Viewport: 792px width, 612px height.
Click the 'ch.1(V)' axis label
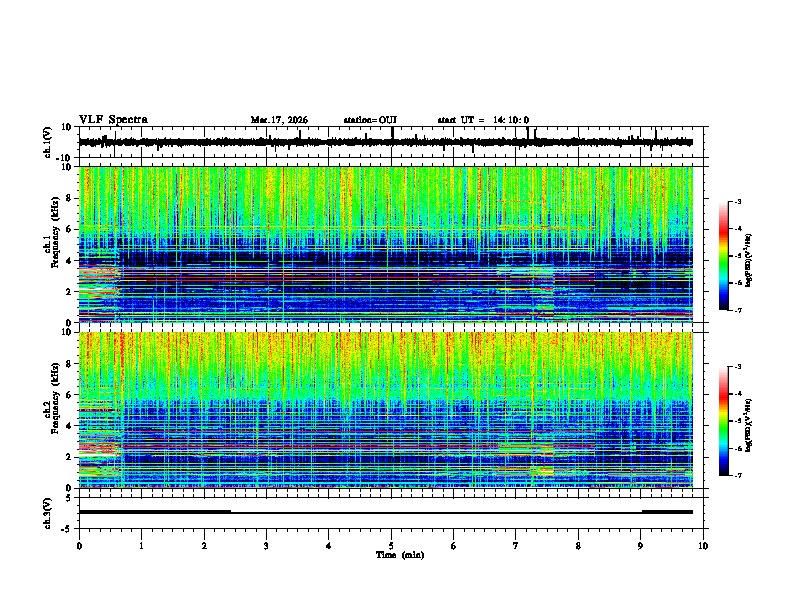(48, 142)
